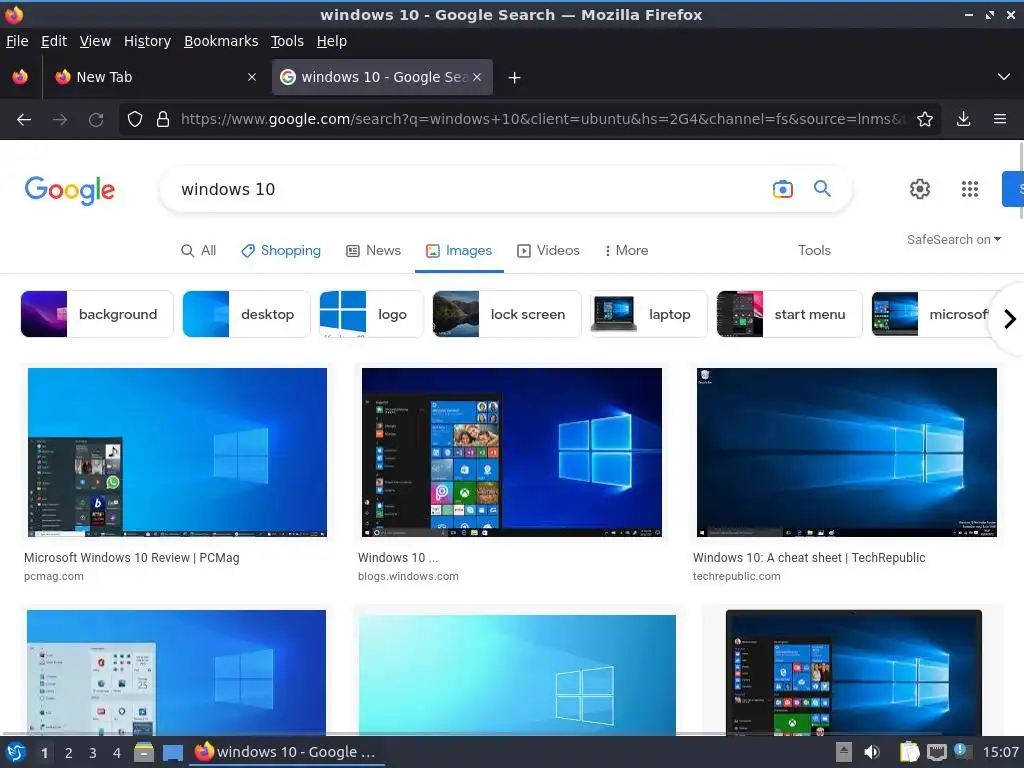Open the View menu
Screen dimensions: 1024x768
(x=95, y=41)
